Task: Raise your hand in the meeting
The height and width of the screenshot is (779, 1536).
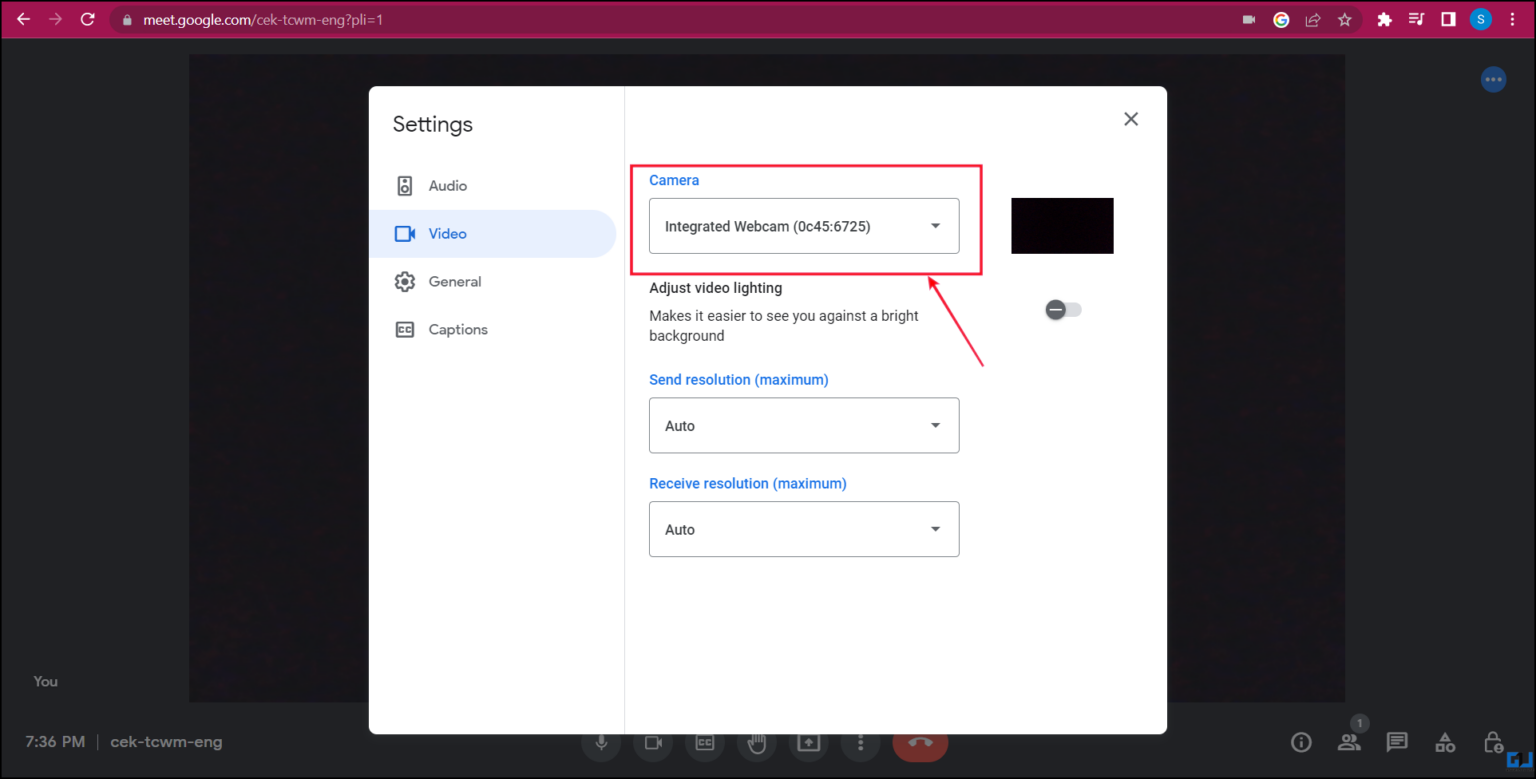Action: (757, 742)
